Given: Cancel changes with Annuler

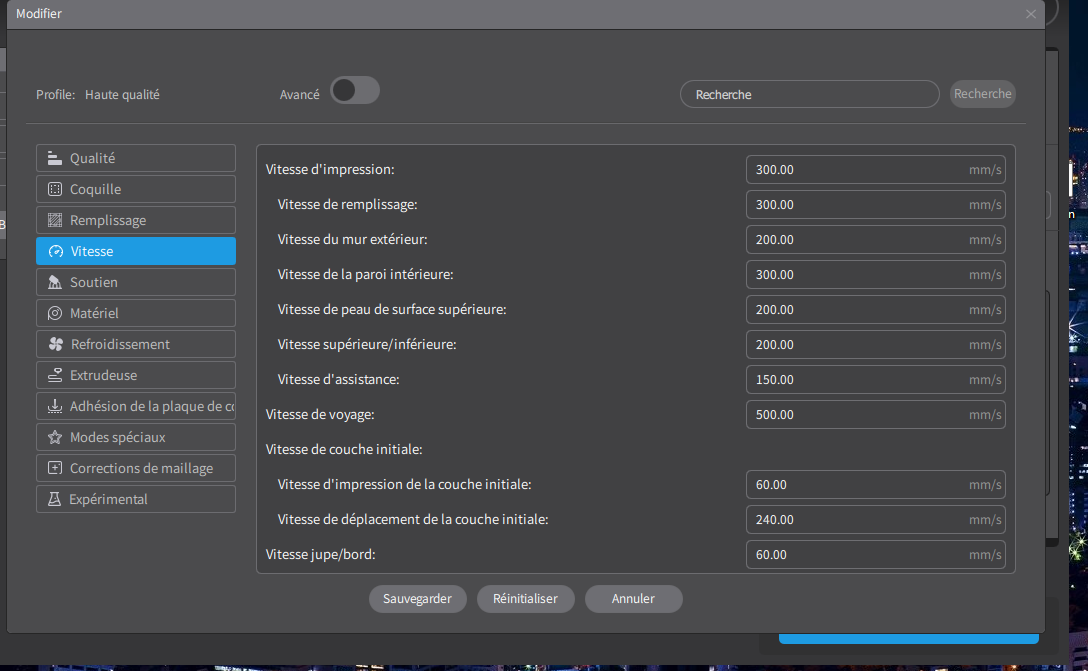Looking at the screenshot, I should [634, 599].
